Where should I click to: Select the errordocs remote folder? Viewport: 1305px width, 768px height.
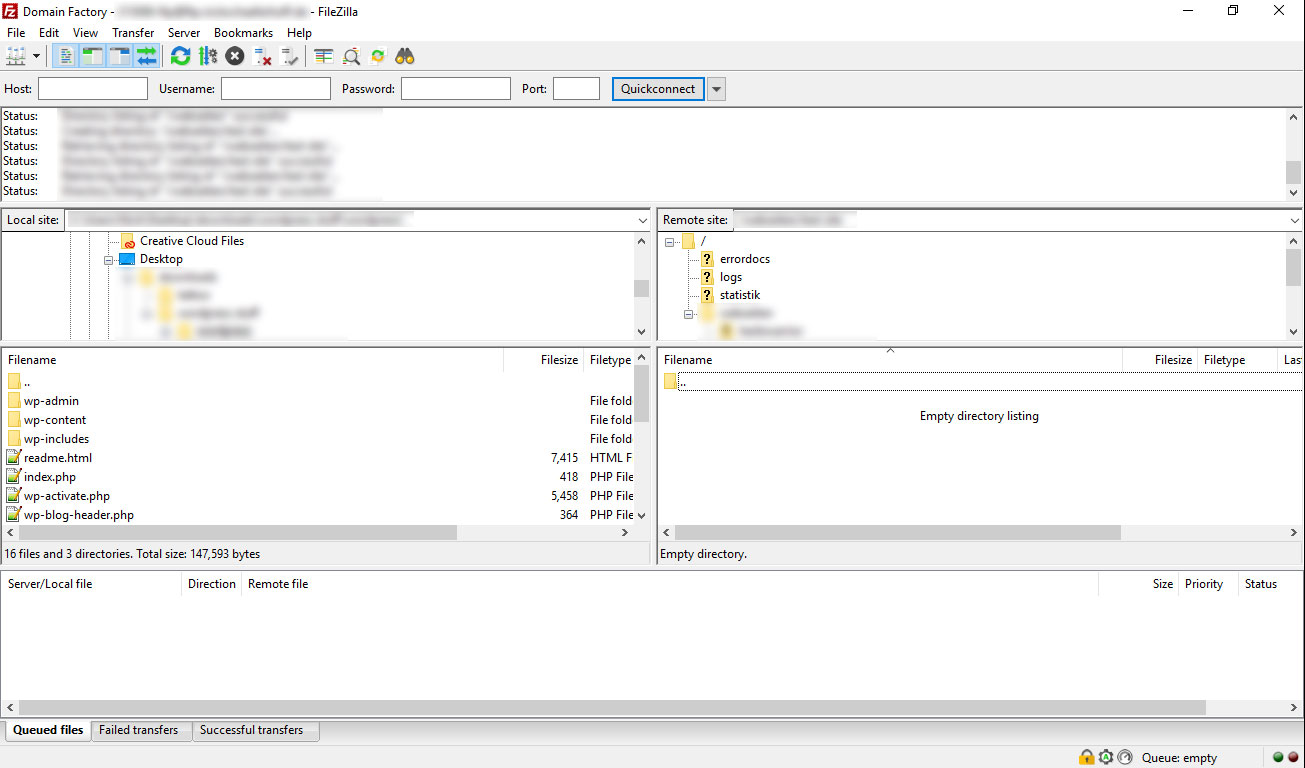(x=745, y=259)
